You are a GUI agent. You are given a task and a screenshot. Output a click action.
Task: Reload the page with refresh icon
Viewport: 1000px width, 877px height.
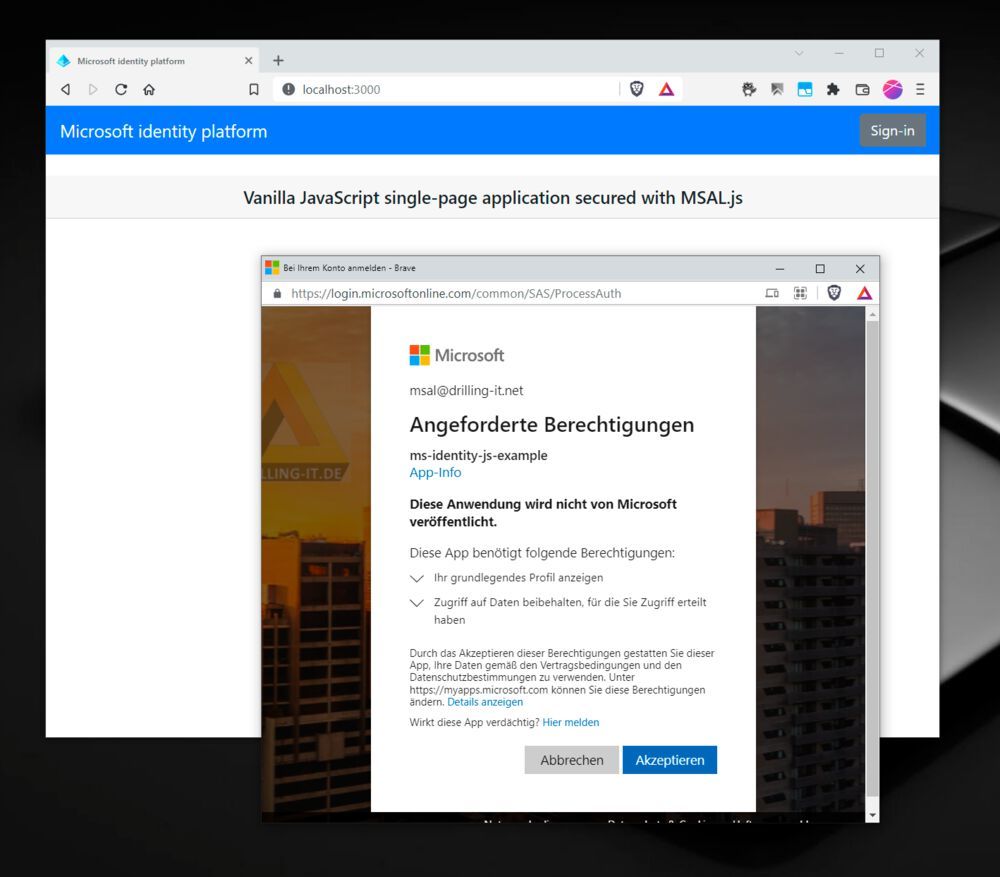(x=121, y=89)
